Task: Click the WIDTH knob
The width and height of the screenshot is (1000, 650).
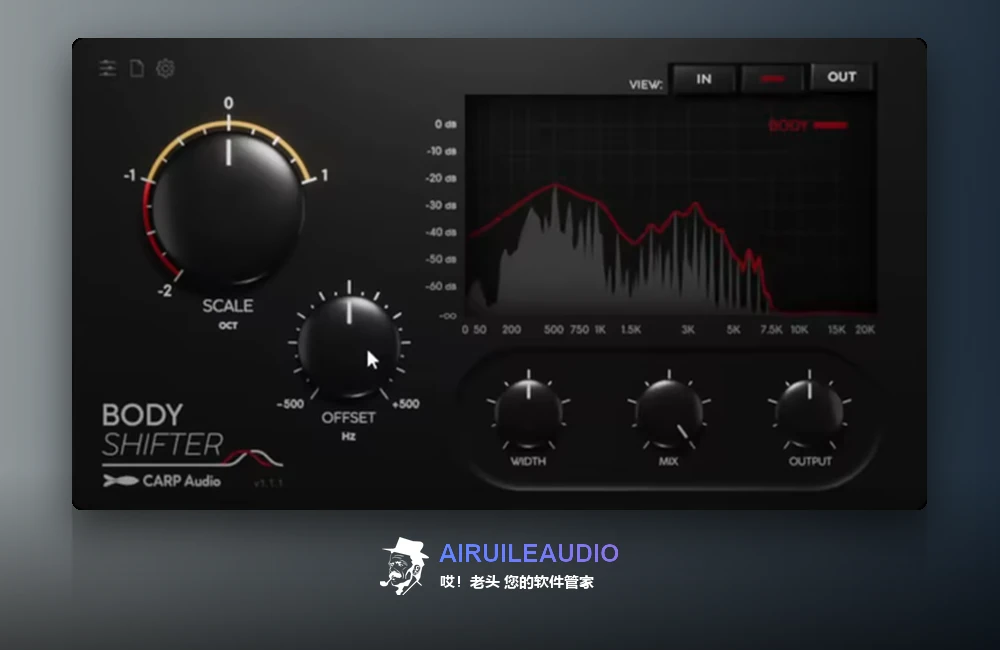Action: (528, 413)
